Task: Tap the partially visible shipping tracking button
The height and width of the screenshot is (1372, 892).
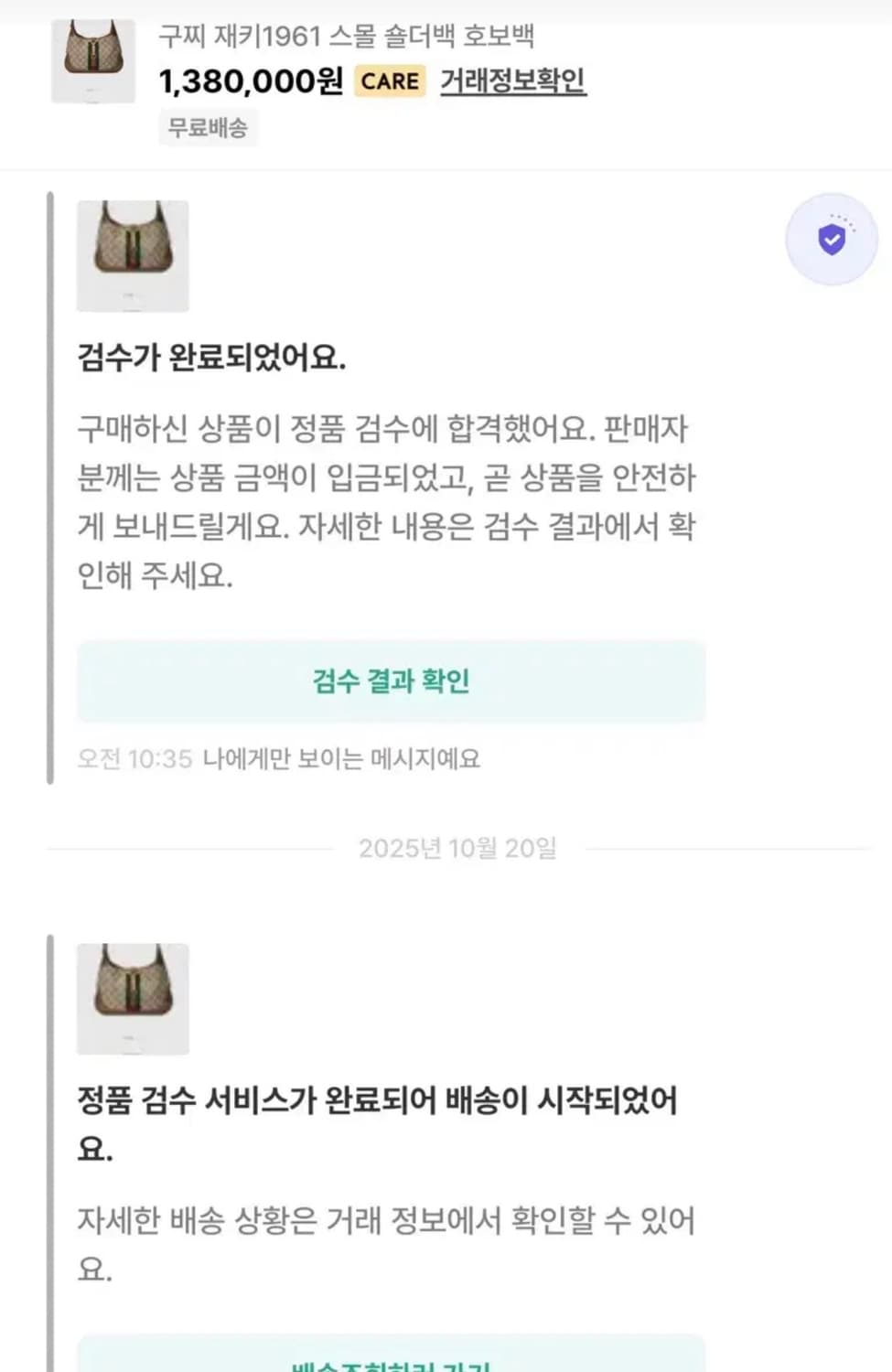Action: (x=391, y=1358)
